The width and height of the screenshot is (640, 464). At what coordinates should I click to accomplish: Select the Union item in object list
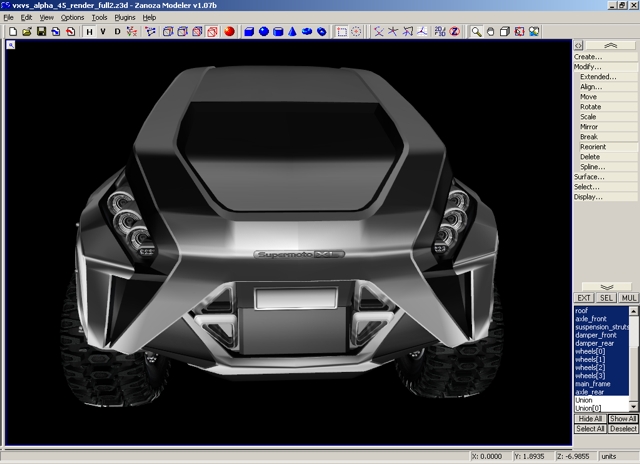tap(584, 400)
